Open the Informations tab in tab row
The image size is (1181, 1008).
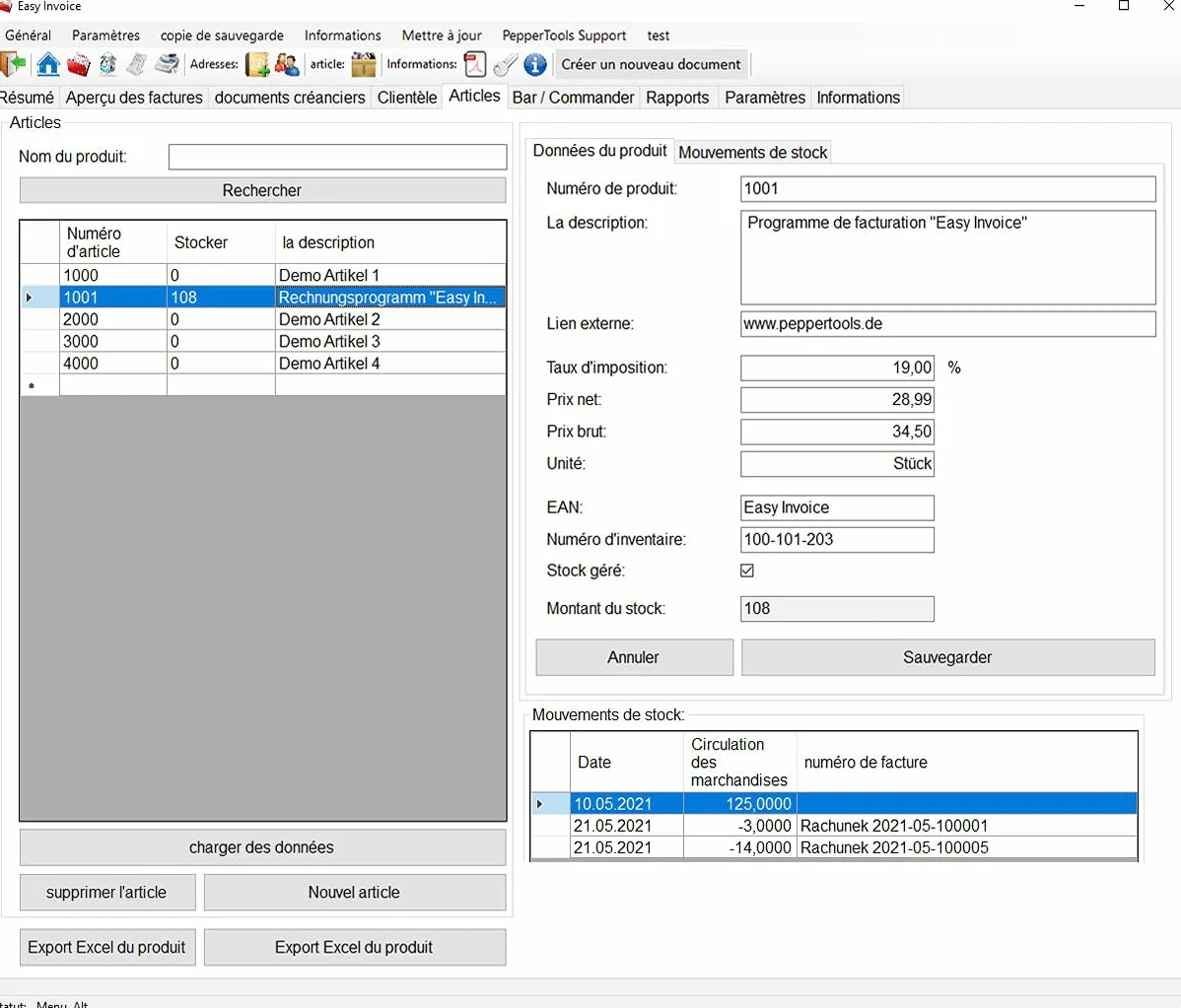859,98
